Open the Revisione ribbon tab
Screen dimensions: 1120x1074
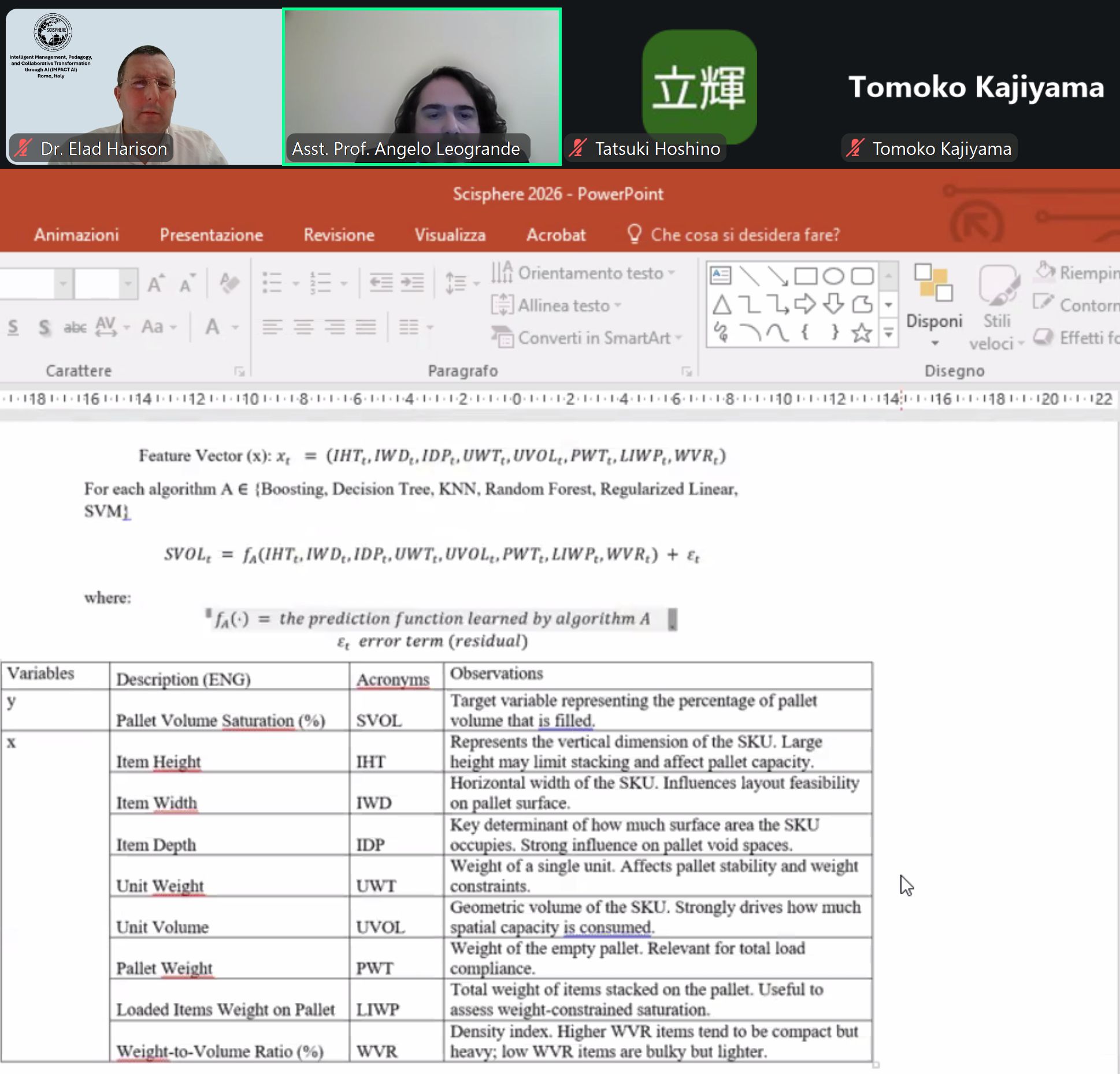pos(339,235)
